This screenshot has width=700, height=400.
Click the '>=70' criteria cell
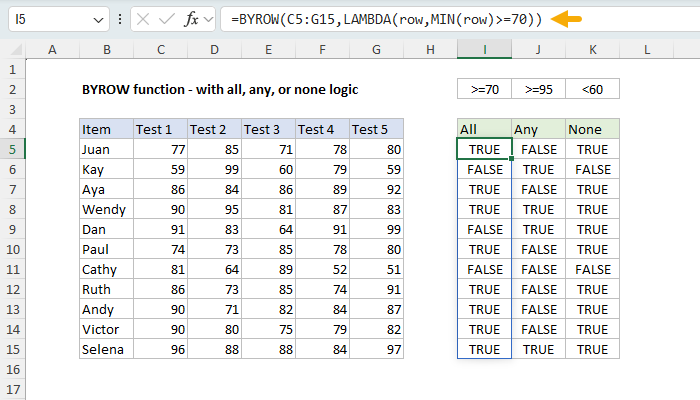484,89
